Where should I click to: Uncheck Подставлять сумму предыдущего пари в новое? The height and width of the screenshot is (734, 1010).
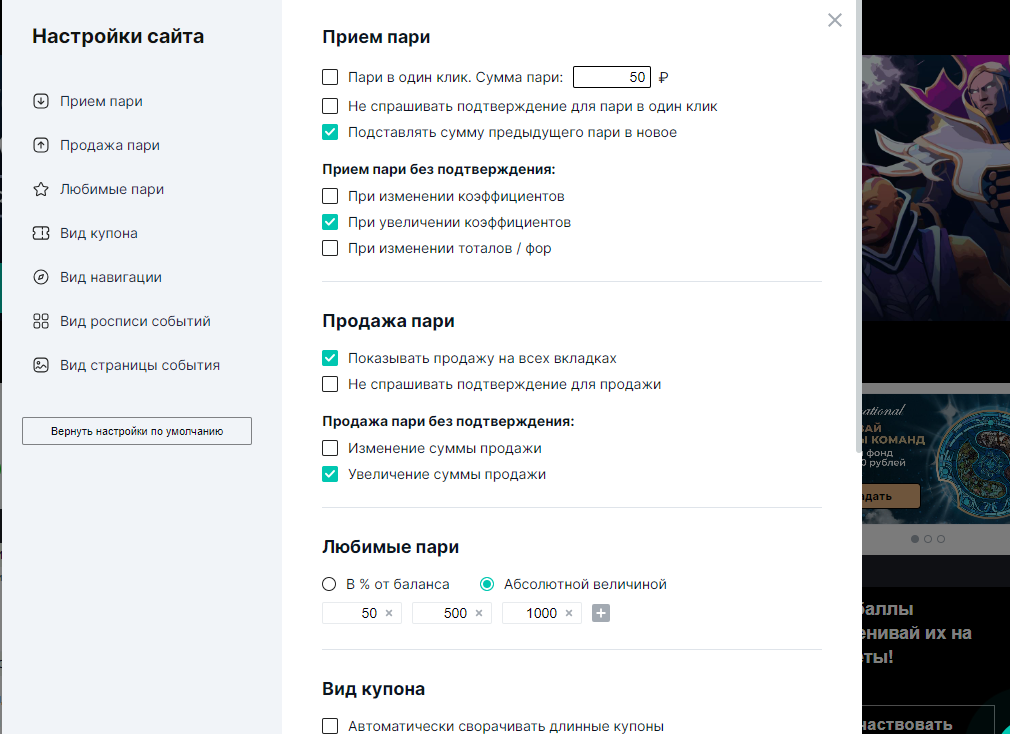click(330, 132)
